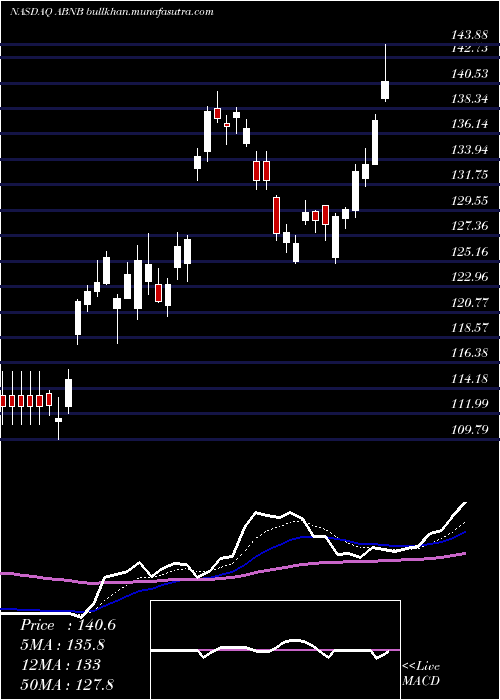Image resolution: width=500 pixels, height=700 pixels.
Task: Click the 143.88 price level label
Action: coord(470,34)
